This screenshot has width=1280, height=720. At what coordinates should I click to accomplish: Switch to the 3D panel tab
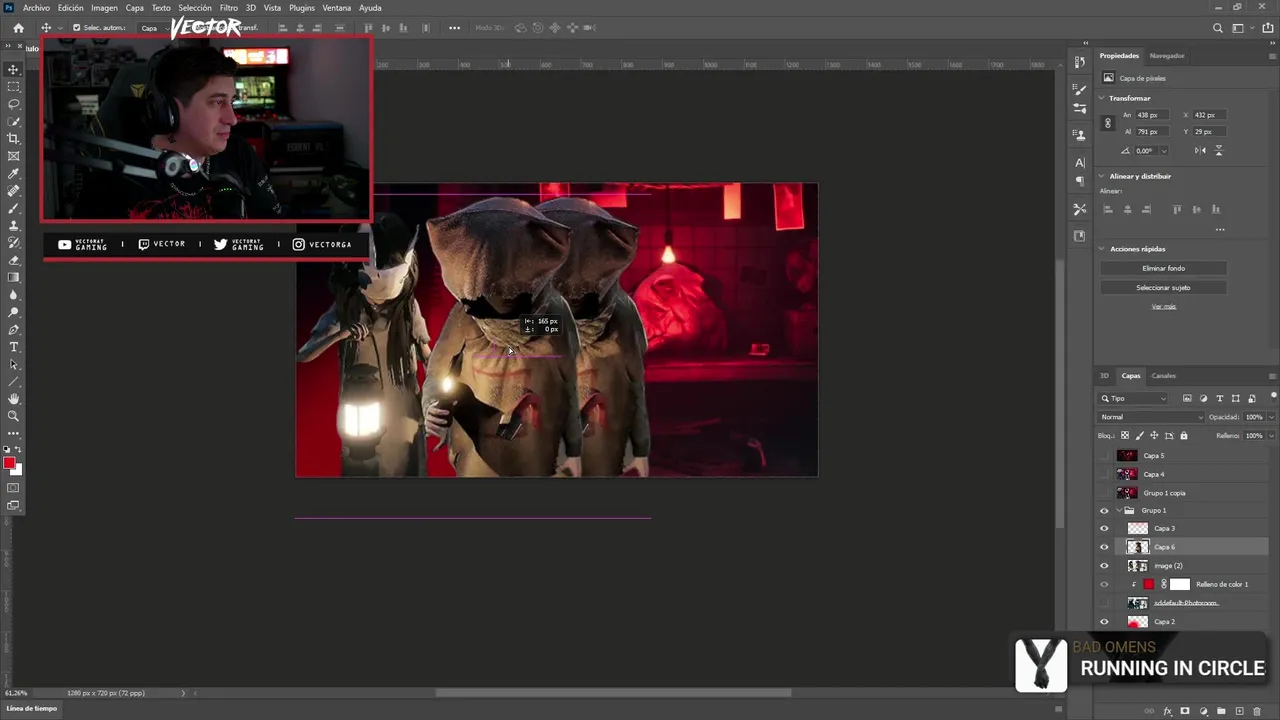click(1105, 376)
